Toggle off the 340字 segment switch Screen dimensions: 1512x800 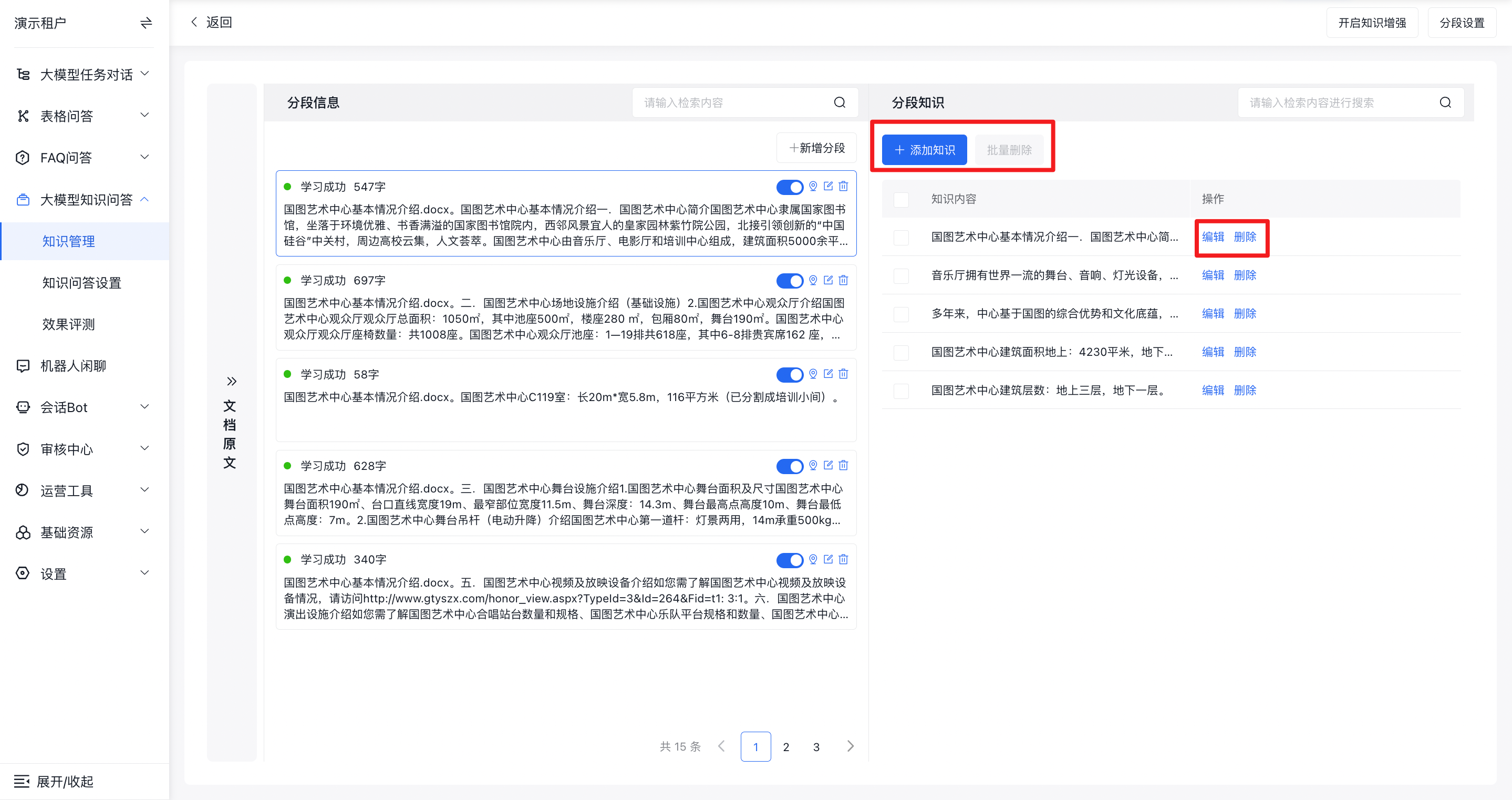[x=790, y=560]
